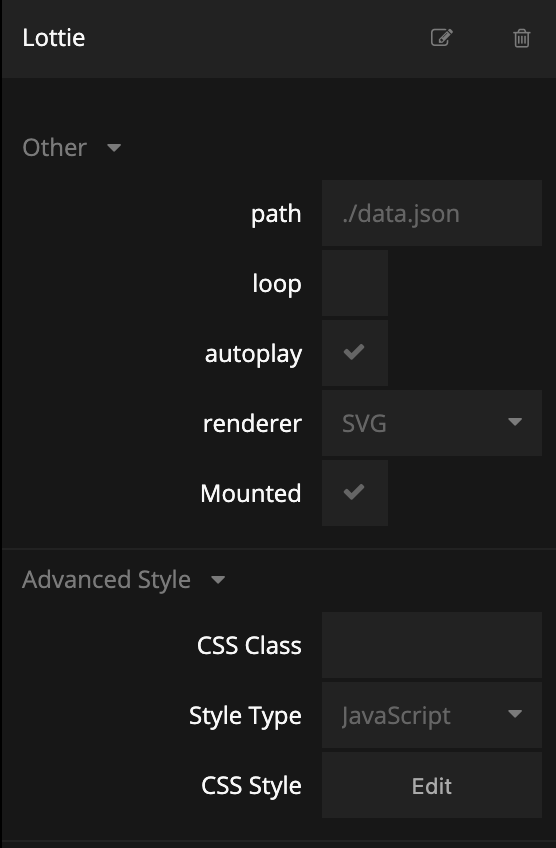Enable the loop checkbox
Viewport: 556px width, 848px height.
tap(355, 283)
